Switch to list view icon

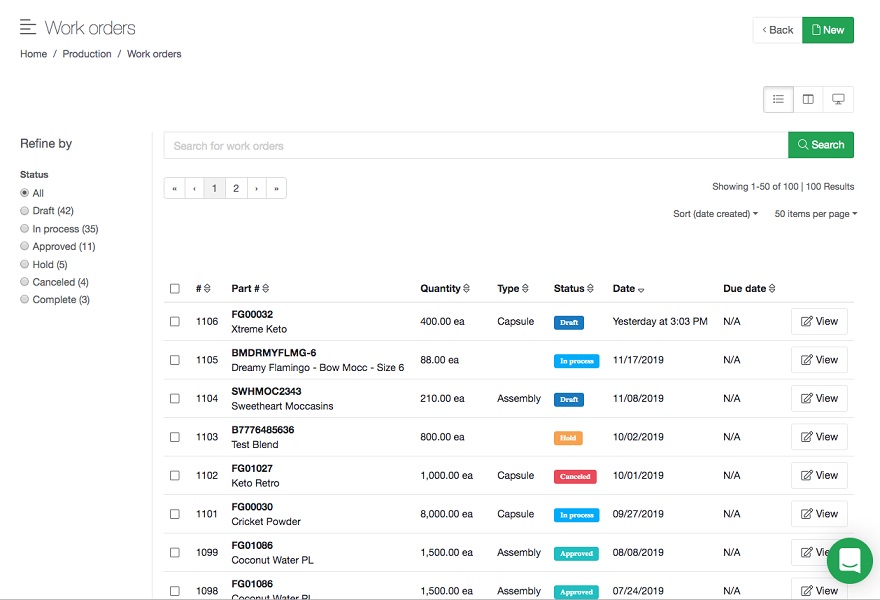tap(778, 99)
